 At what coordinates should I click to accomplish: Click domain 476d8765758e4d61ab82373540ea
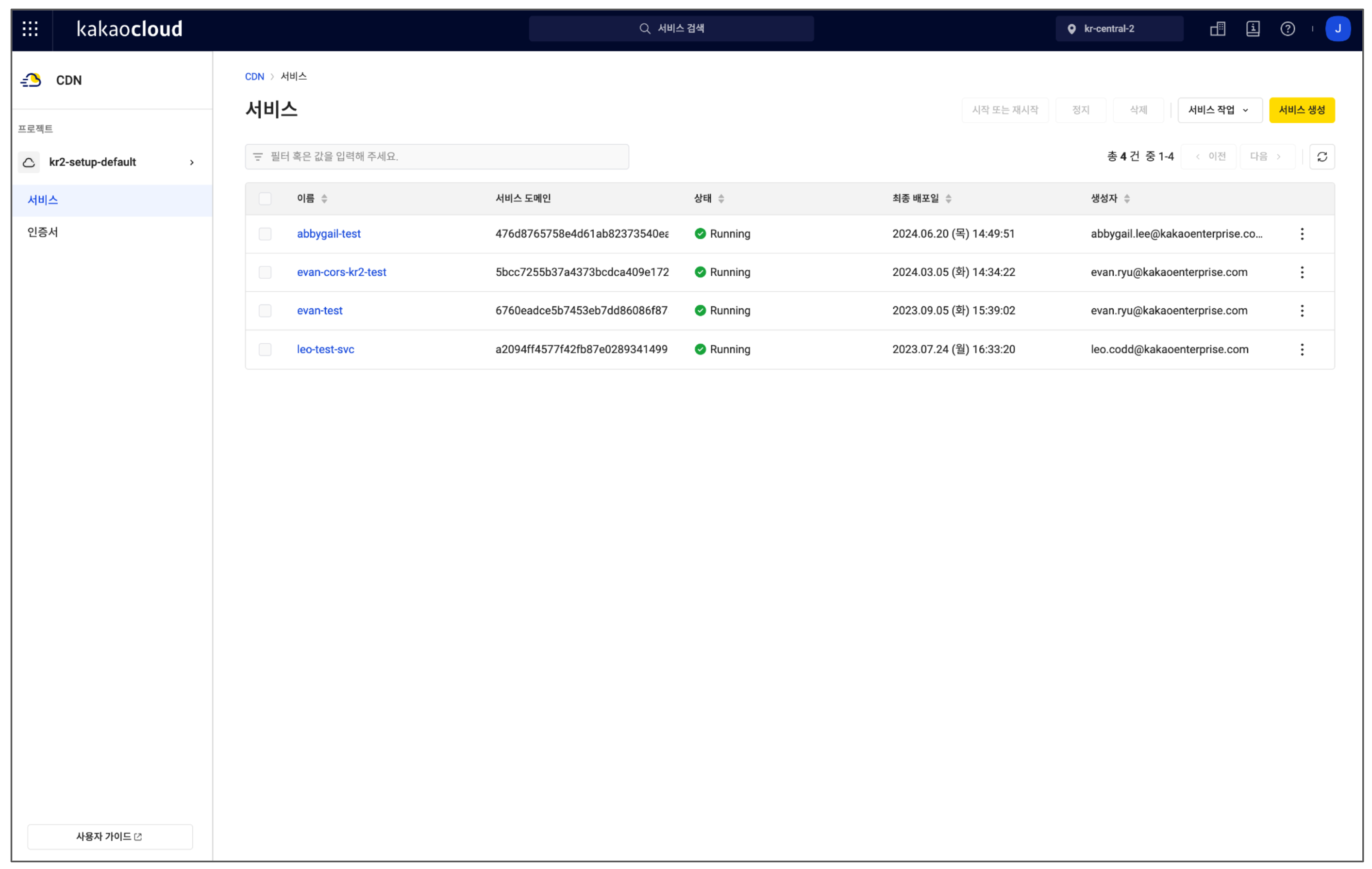(582, 234)
